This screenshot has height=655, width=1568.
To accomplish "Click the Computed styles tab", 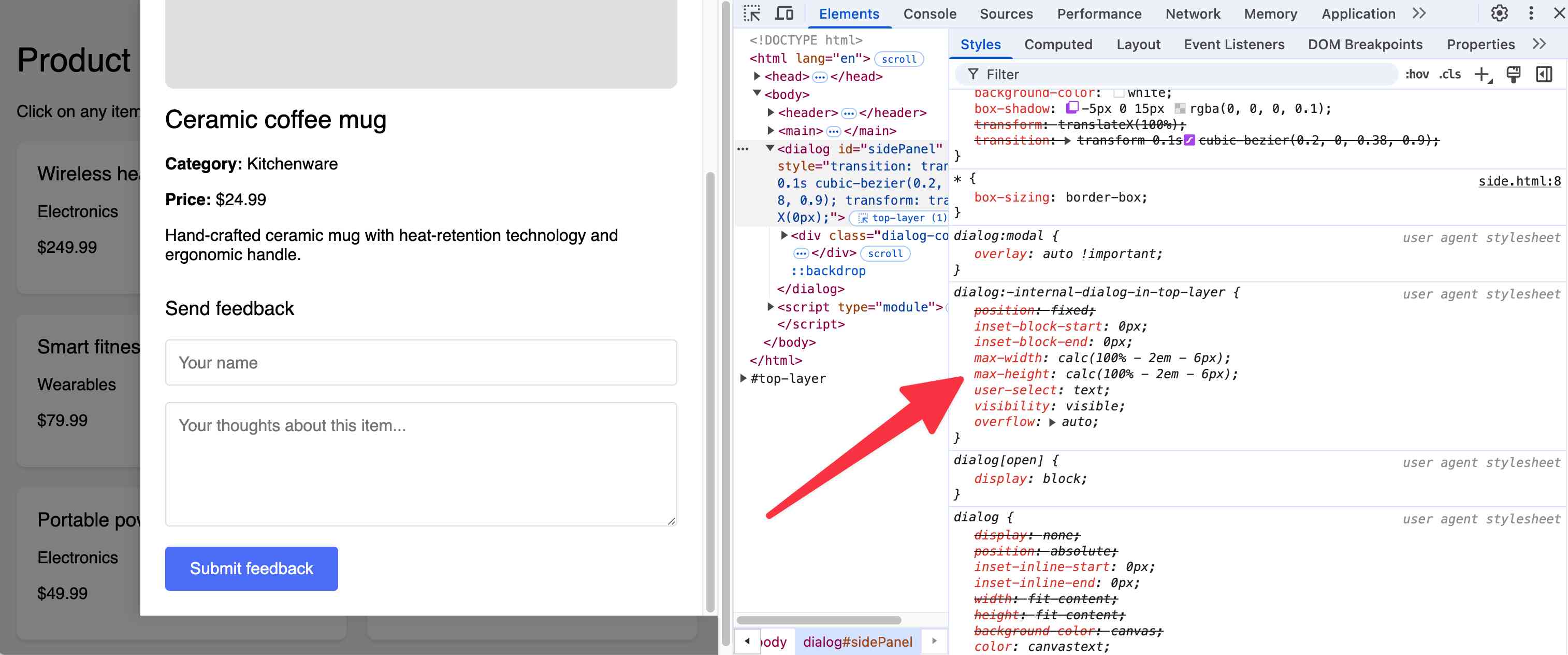I will (1058, 44).
